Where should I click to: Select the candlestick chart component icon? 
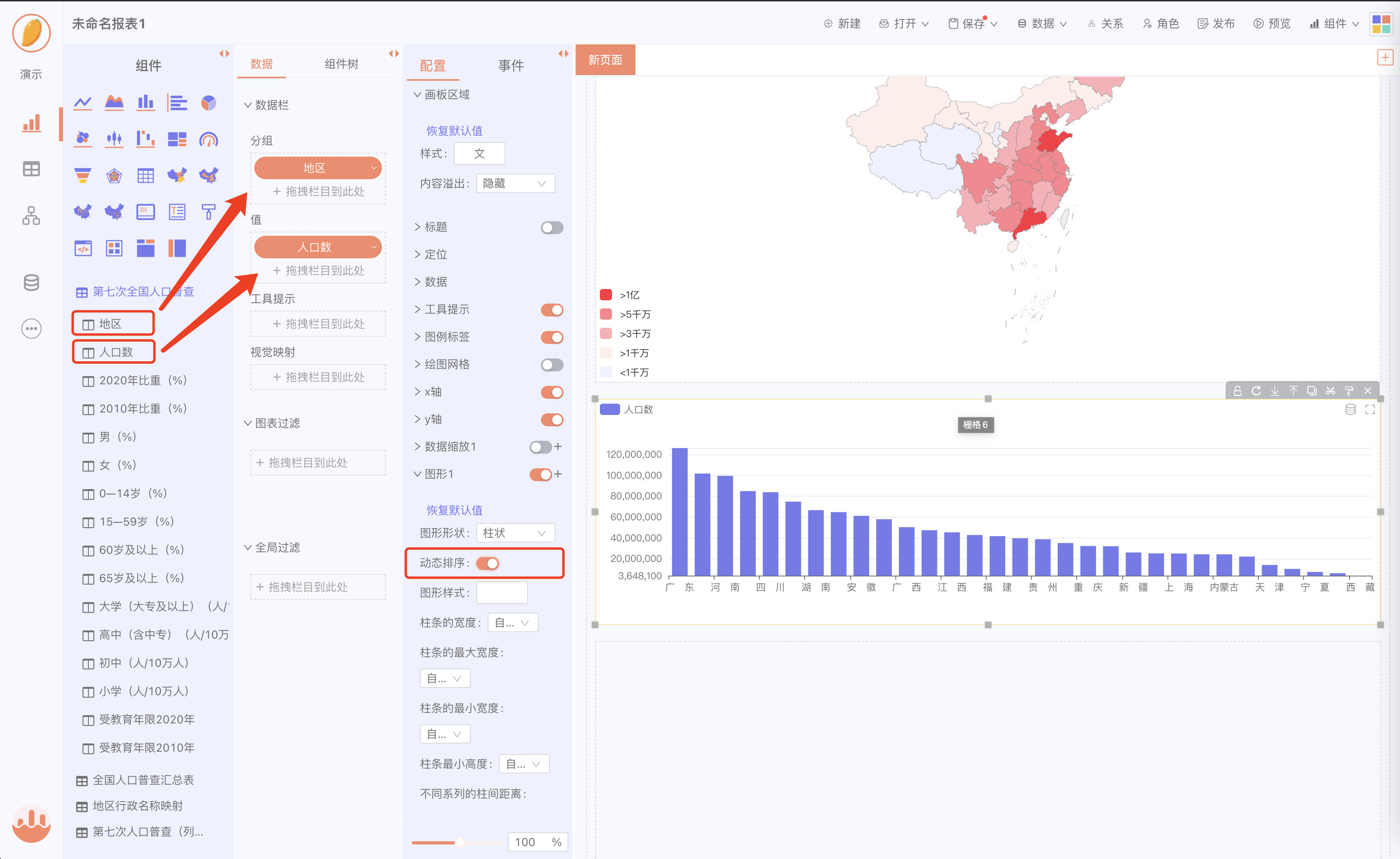point(114,138)
